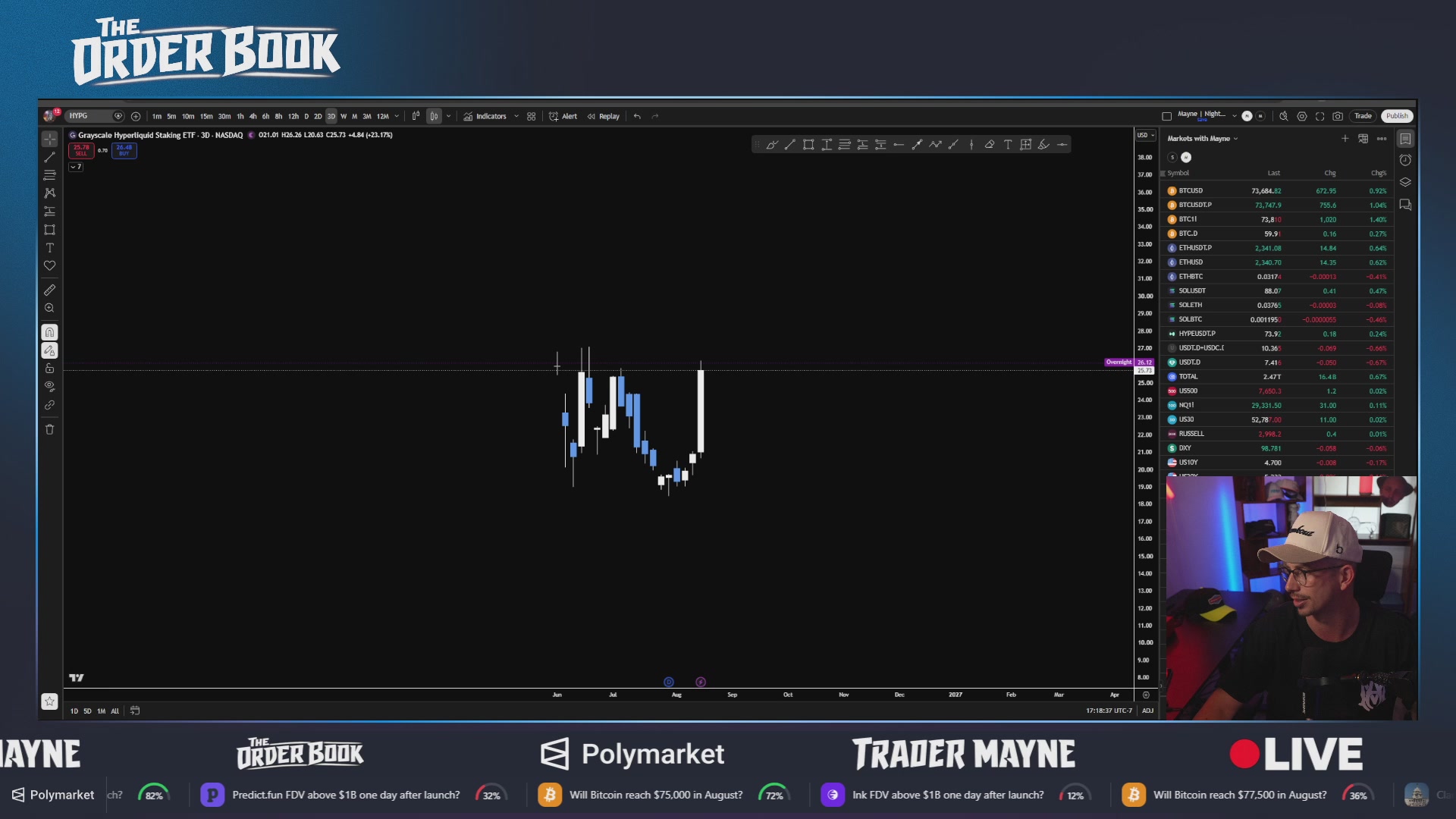The image size is (1456, 819).
Task: Start bar Replay mode
Action: (x=604, y=116)
